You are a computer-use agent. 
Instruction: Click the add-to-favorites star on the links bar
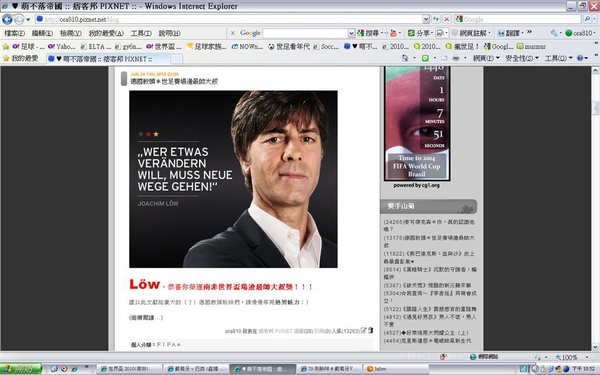pyautogui.click(x=6, y=47)
